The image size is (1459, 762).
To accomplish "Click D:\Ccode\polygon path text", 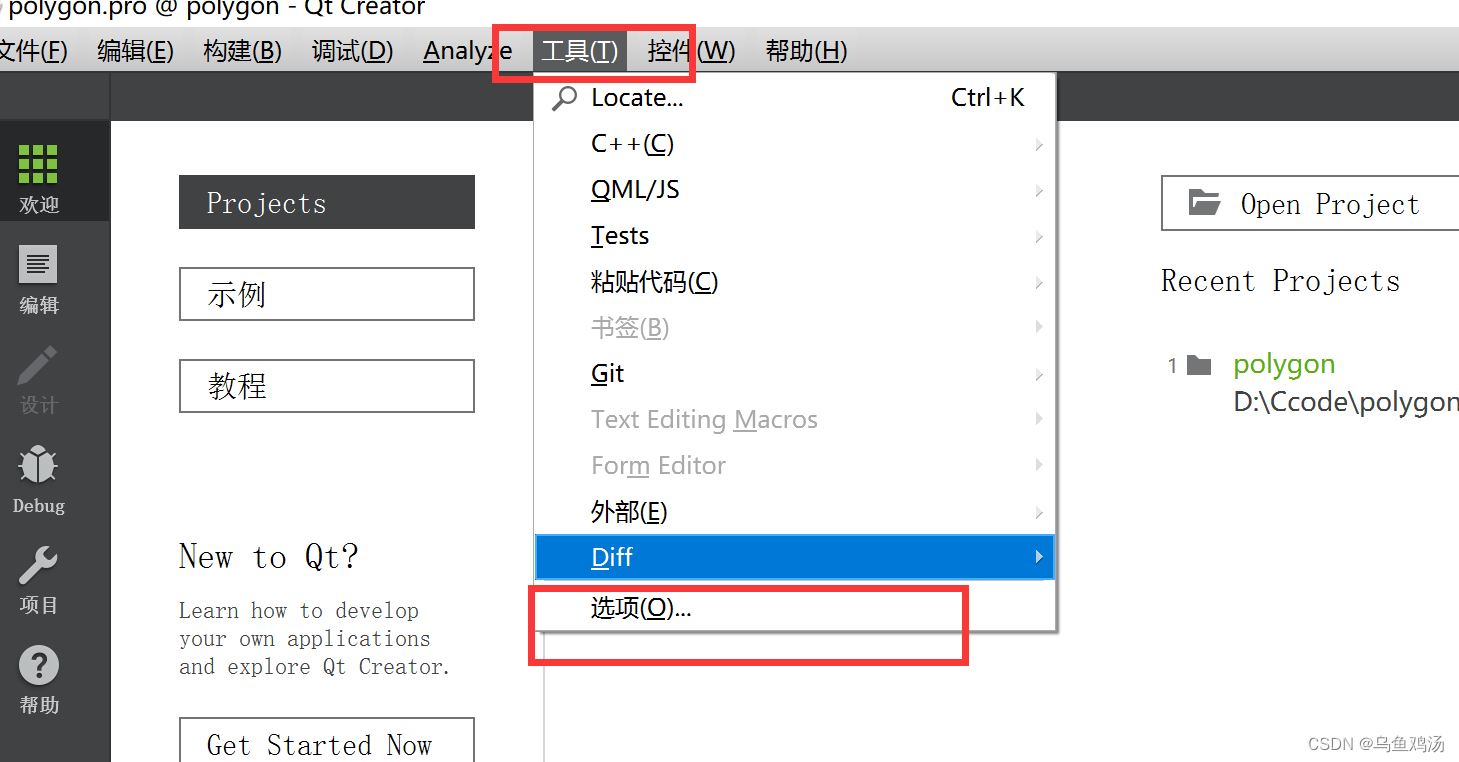I will 1346,403.
